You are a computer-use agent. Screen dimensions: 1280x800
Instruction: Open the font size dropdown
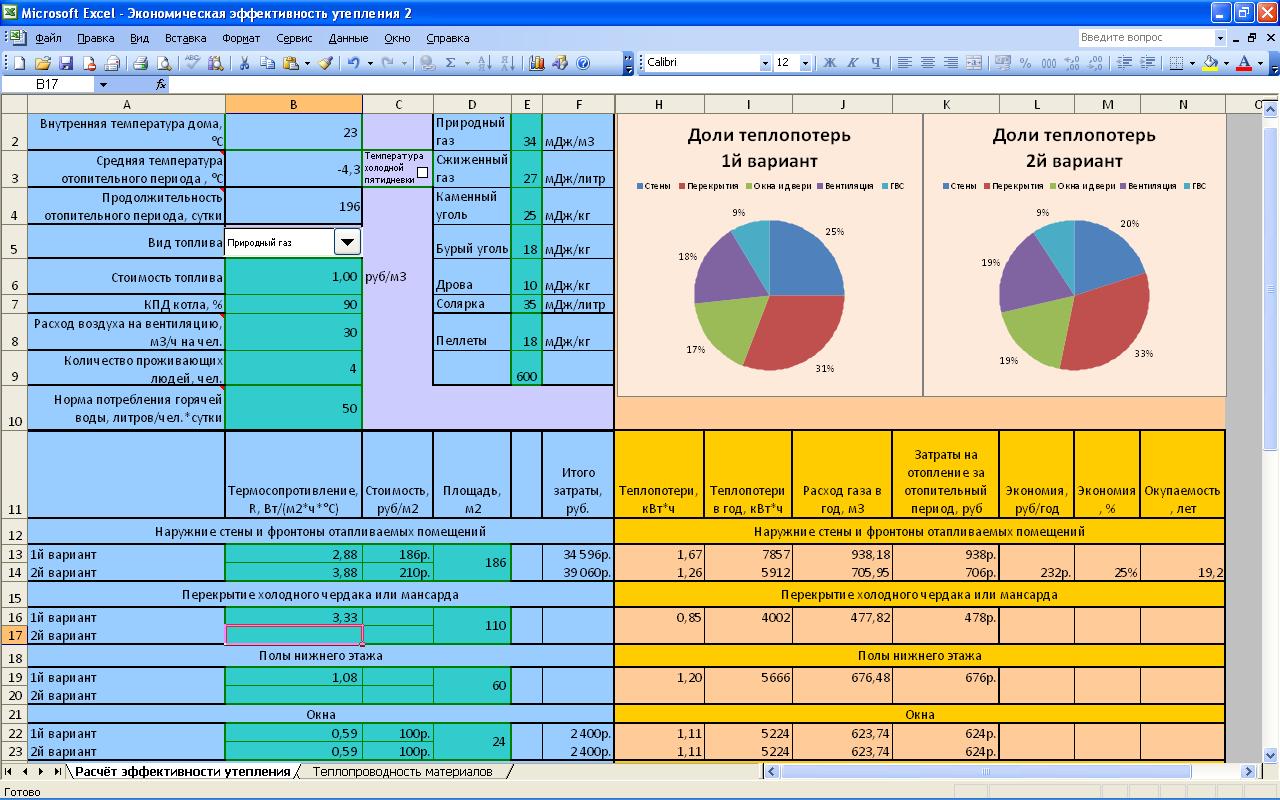[x=806, y=63]
